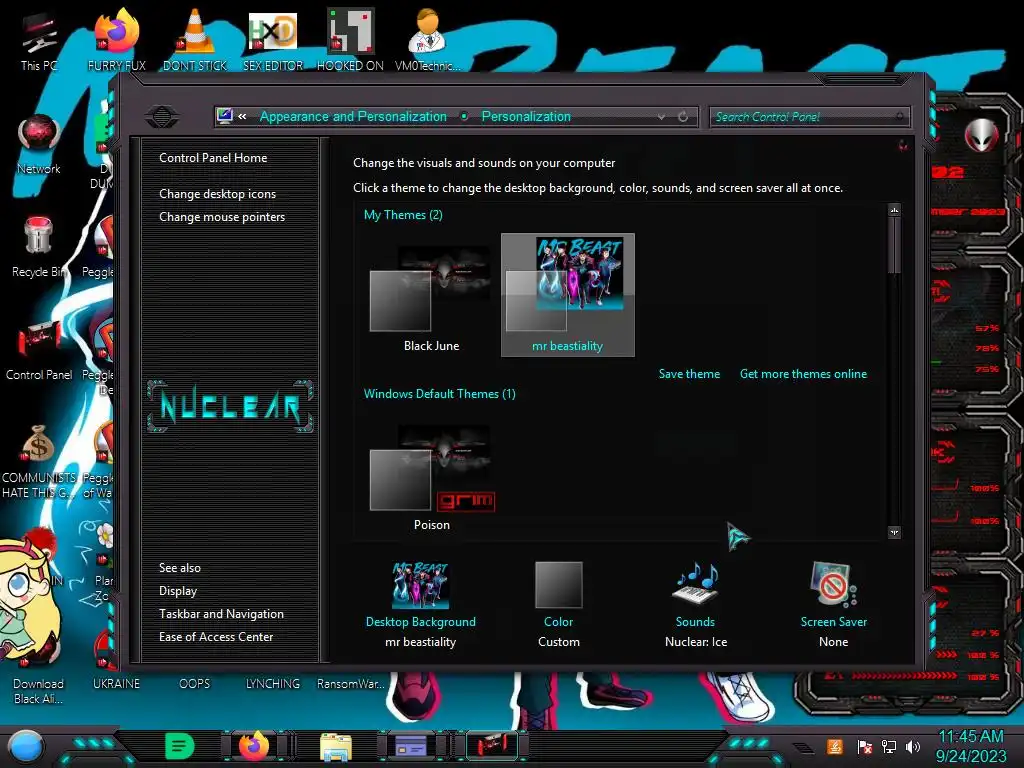1024x768 pixels.
Task: Click Change desktop icons link
Action: click(217, 194)
